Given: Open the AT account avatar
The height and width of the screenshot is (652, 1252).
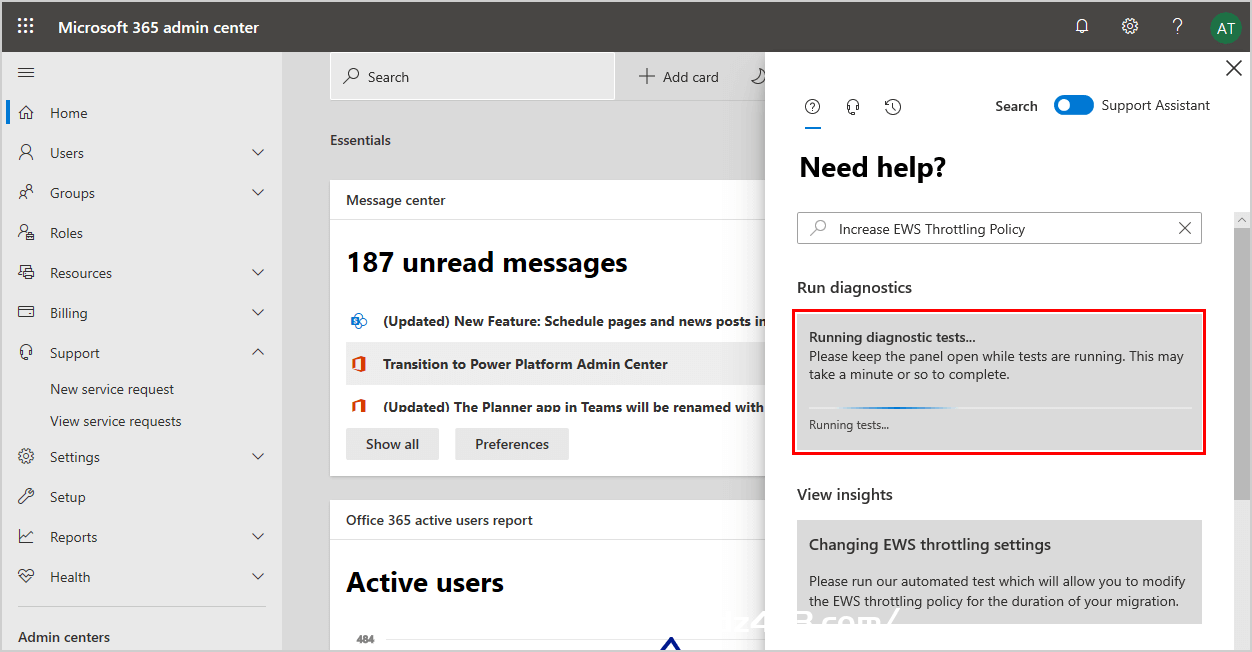Looking at the screenshot, I should pos(1225,28).
